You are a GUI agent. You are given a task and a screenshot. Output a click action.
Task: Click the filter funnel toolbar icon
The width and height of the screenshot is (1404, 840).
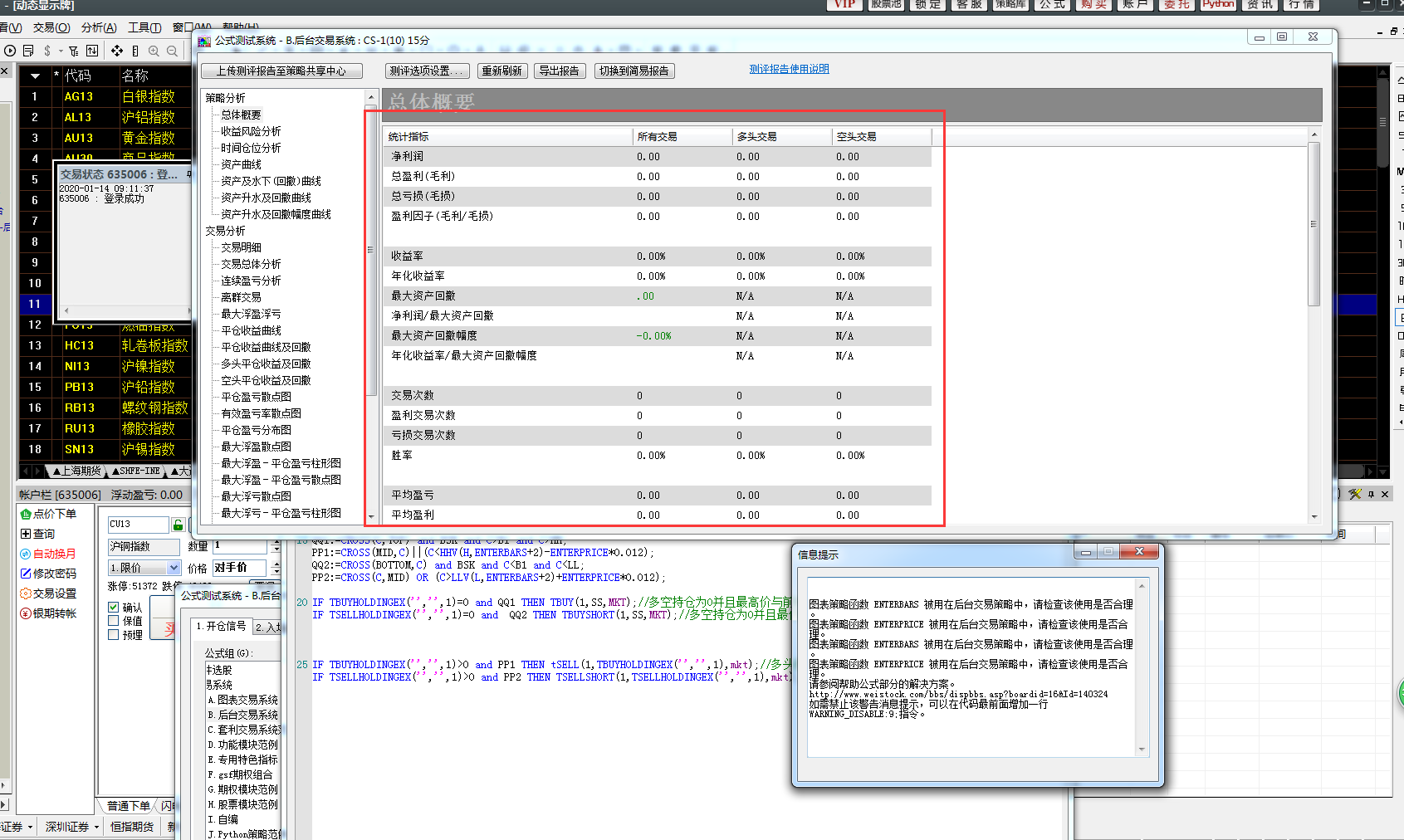tap(74, 51)
